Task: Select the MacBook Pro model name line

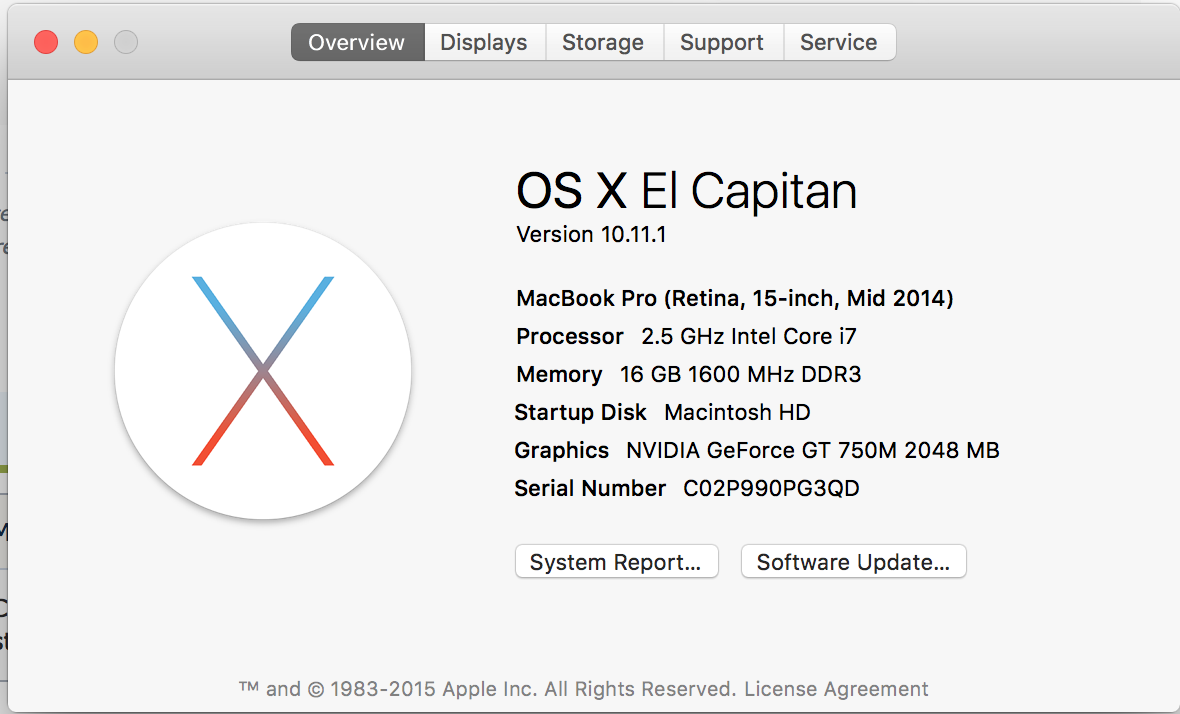Action: click(x=734, y=298)
